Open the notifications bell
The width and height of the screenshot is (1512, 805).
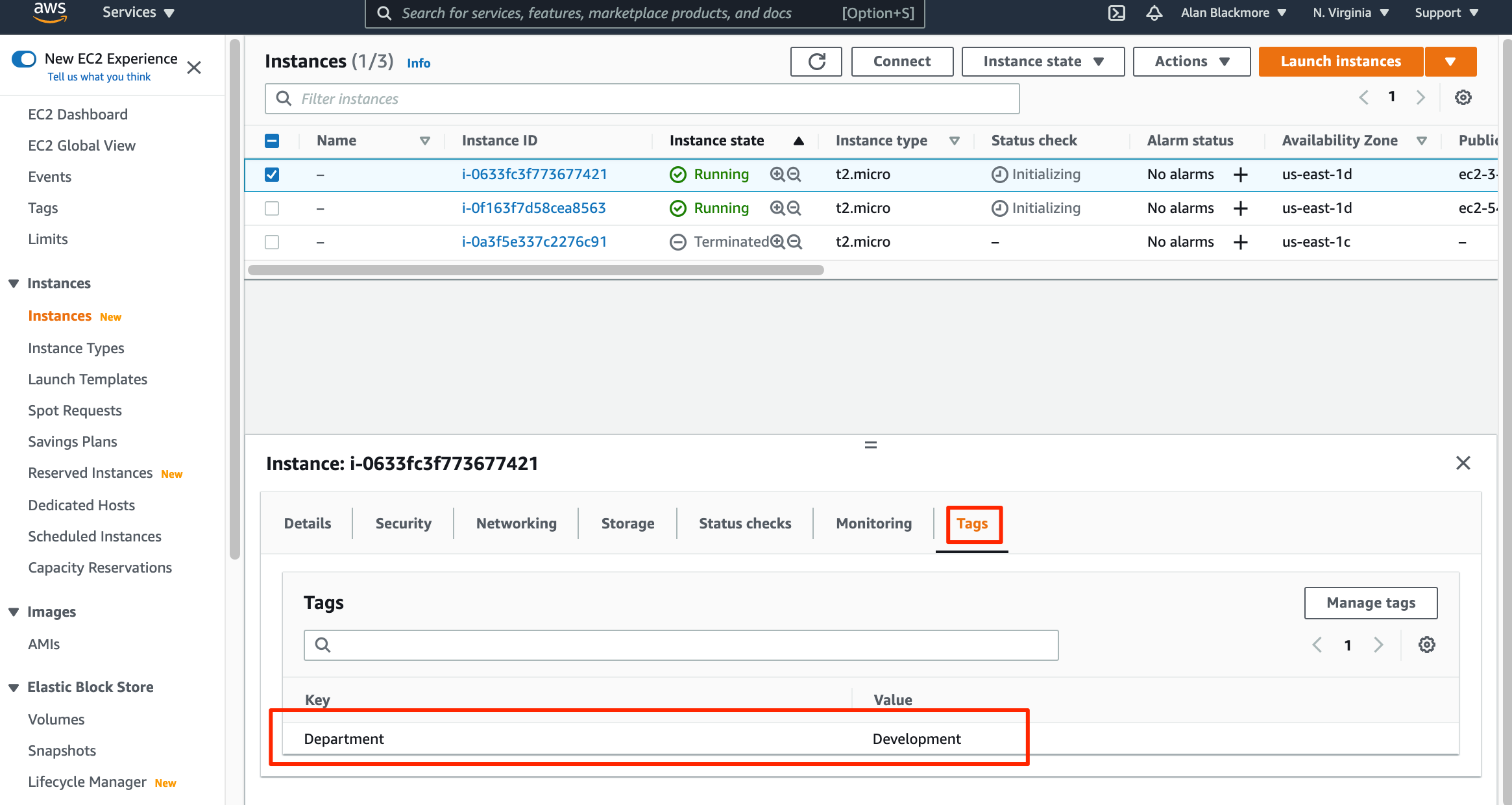(1154, 13)
